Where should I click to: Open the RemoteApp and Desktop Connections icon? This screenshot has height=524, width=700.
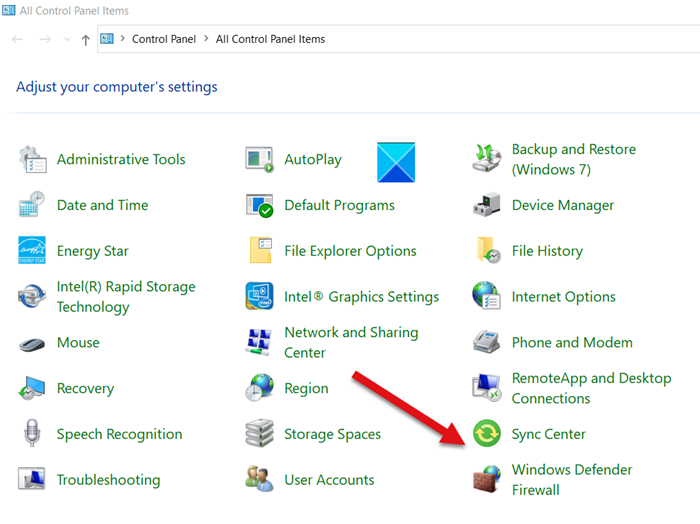click(x=487, y=388)
